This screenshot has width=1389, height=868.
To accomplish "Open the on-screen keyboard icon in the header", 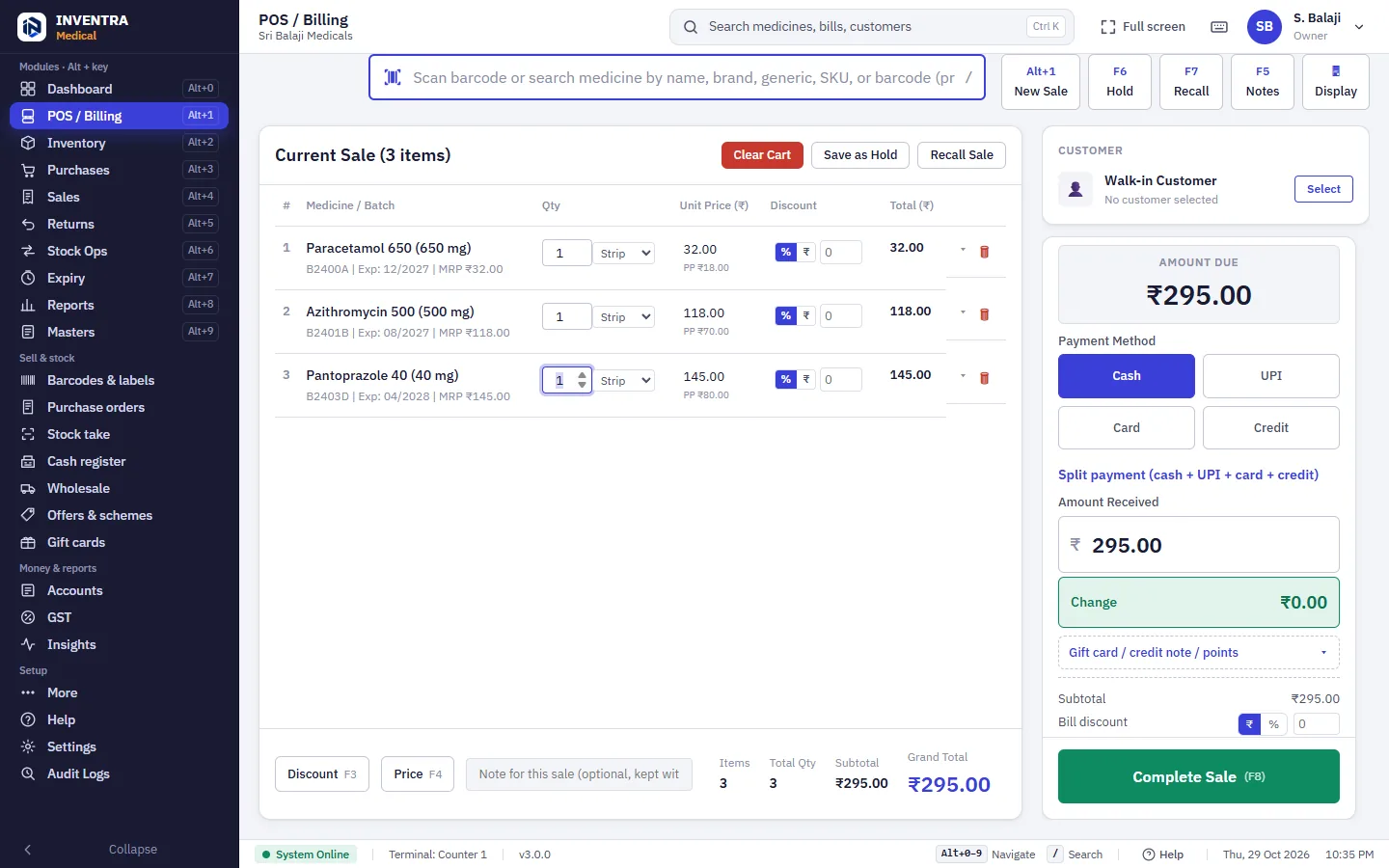I will click(x=1219, y=27).
